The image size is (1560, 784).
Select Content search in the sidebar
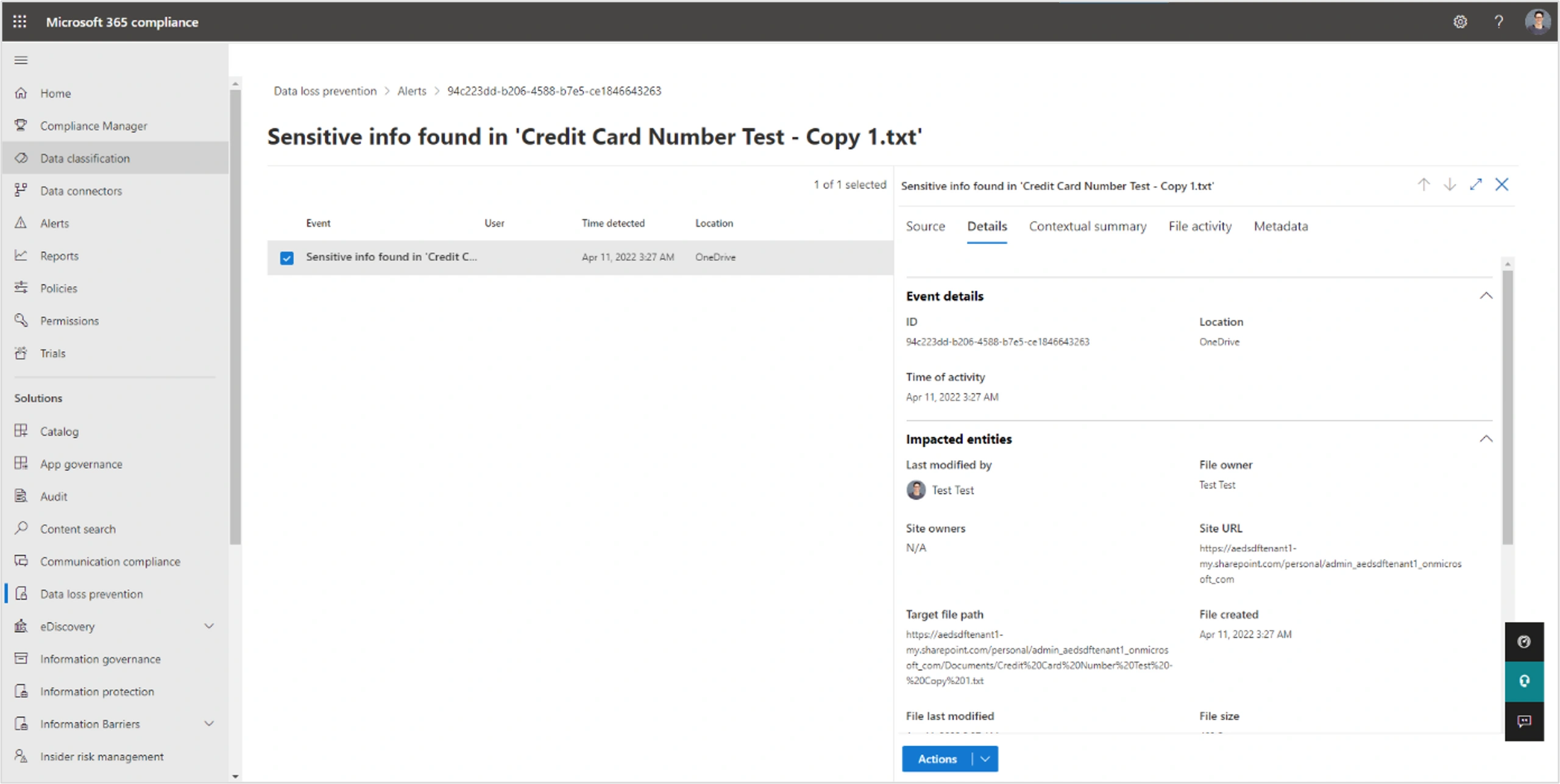pyautogui.click(x=77, y=528)
